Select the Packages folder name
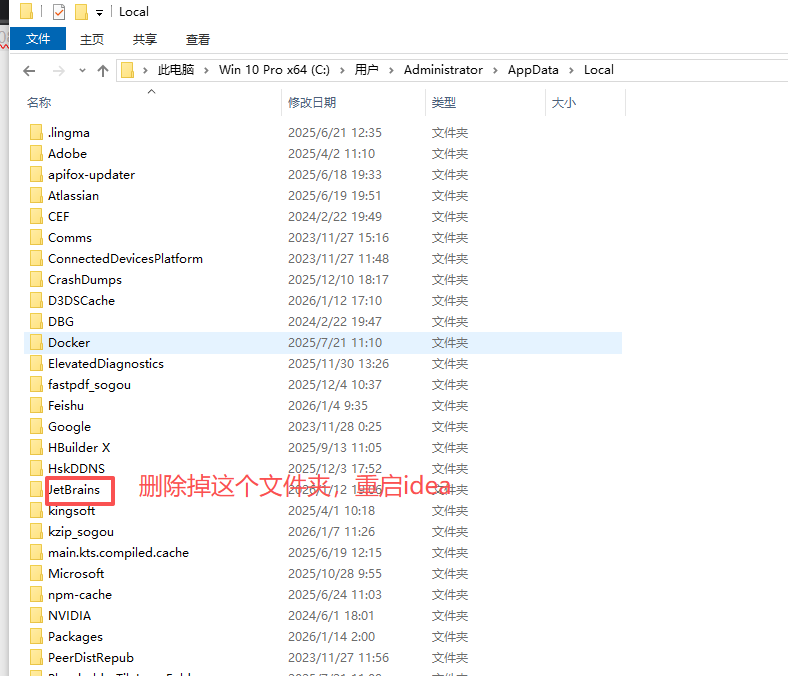 pyautogui.click(x=75, y=637)
